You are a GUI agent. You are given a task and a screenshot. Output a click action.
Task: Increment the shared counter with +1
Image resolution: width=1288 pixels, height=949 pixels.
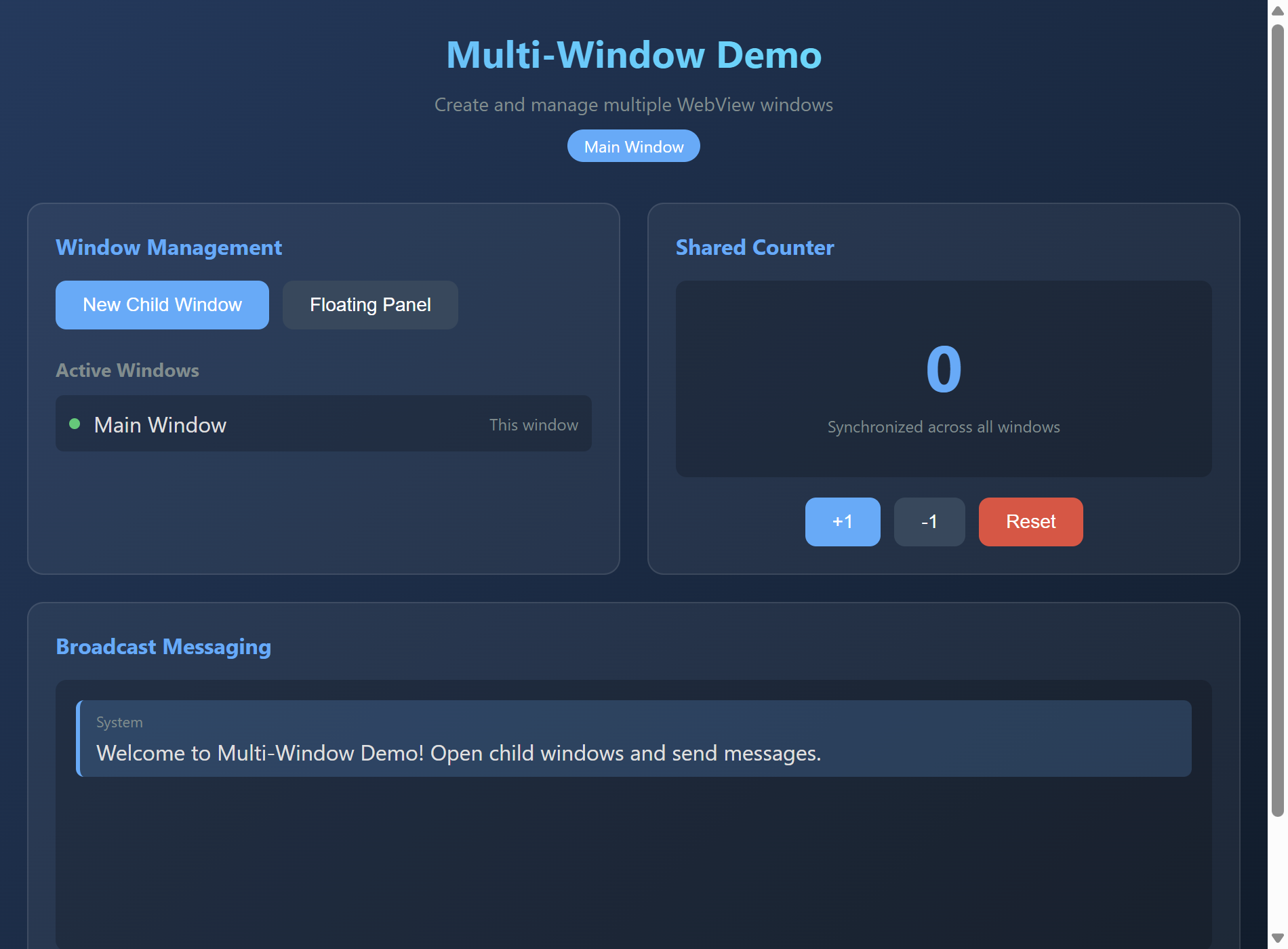(842, 522)
